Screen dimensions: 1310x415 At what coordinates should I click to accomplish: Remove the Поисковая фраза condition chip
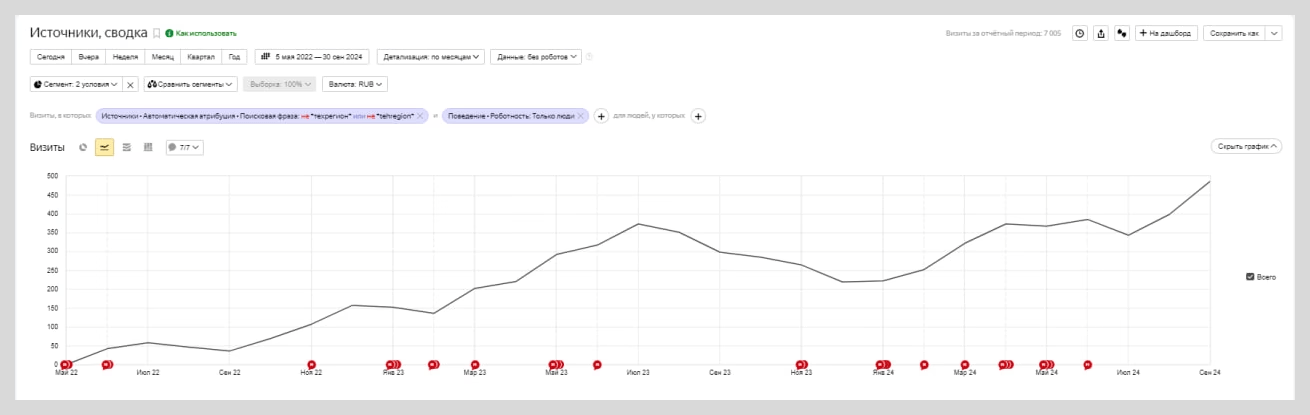(x=421, y=116)
